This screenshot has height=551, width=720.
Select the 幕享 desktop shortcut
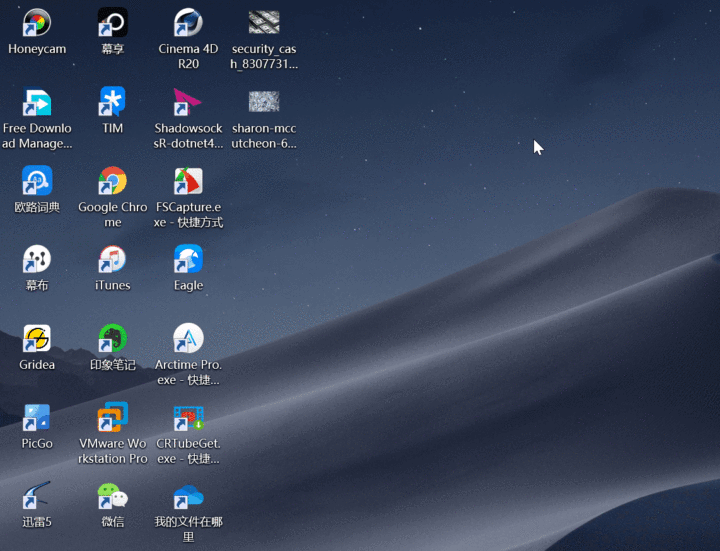tap(112, 22)
